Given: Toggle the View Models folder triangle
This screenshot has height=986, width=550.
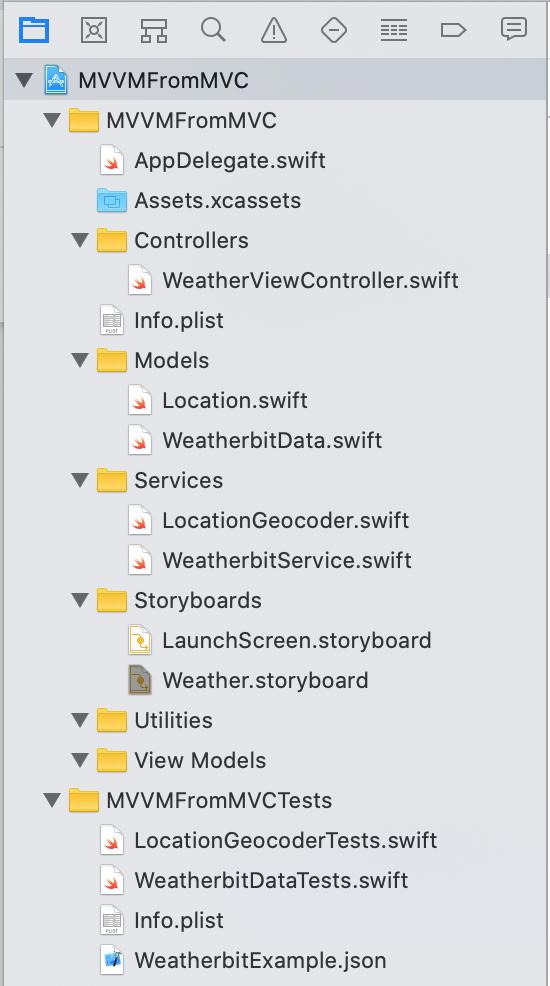Looking at the screenshot, I should click(80, 760).
